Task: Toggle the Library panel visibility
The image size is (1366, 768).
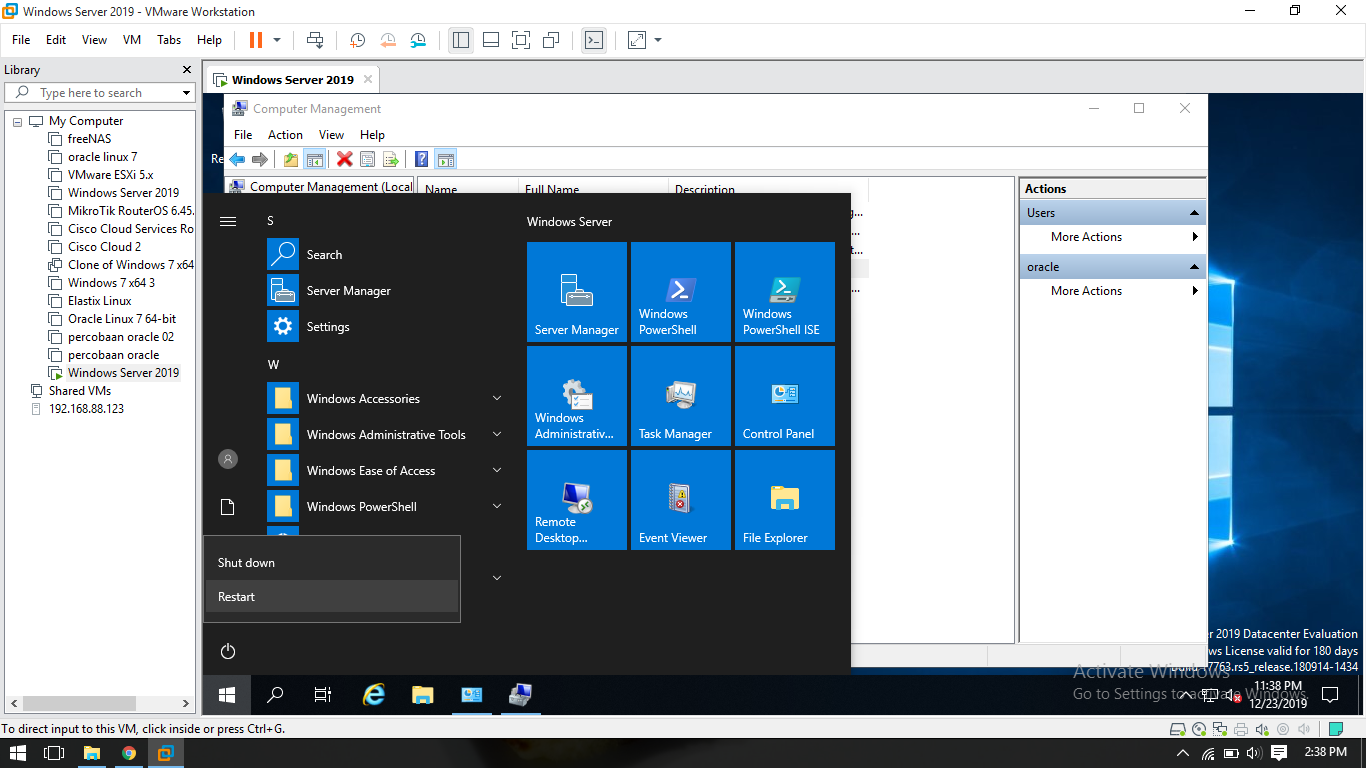Action: coord(460,40)
